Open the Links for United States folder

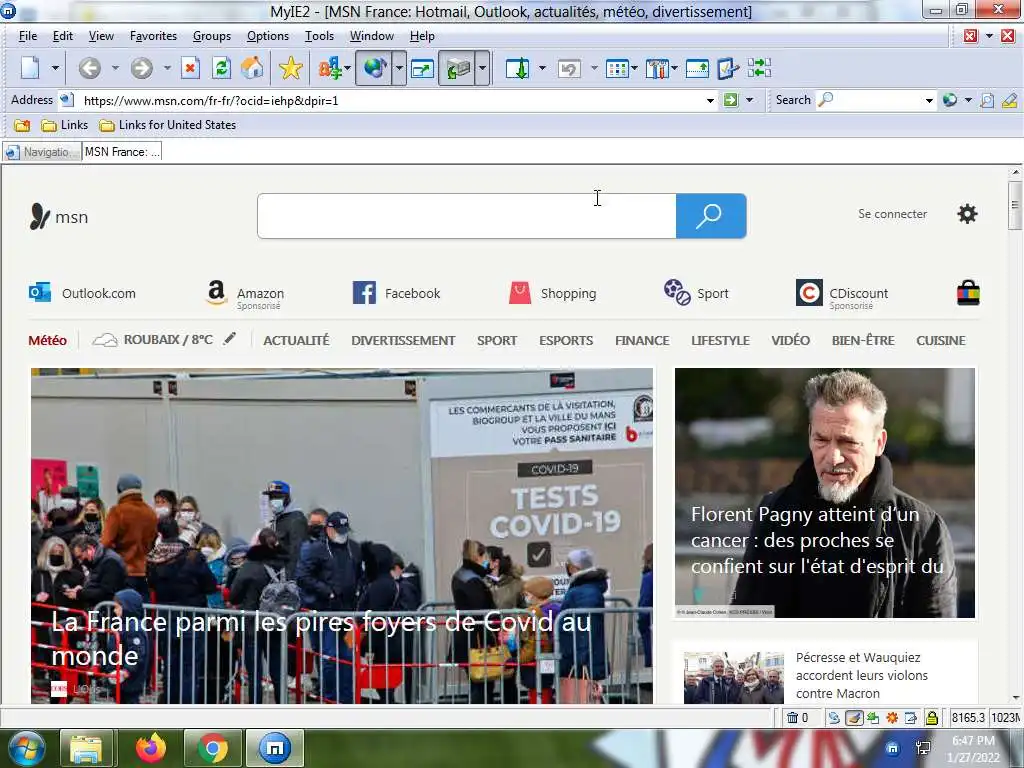[x=167, y=125]
